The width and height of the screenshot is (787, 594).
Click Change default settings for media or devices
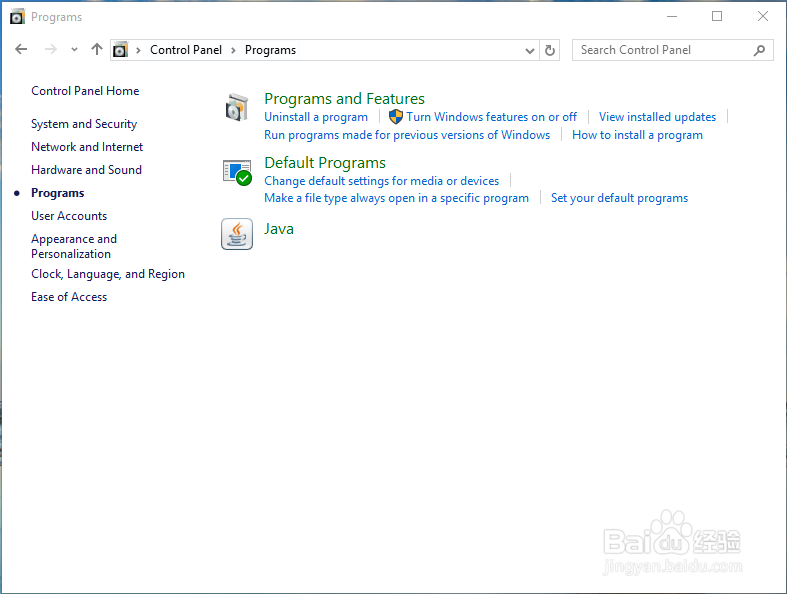[x=381, y=181]
